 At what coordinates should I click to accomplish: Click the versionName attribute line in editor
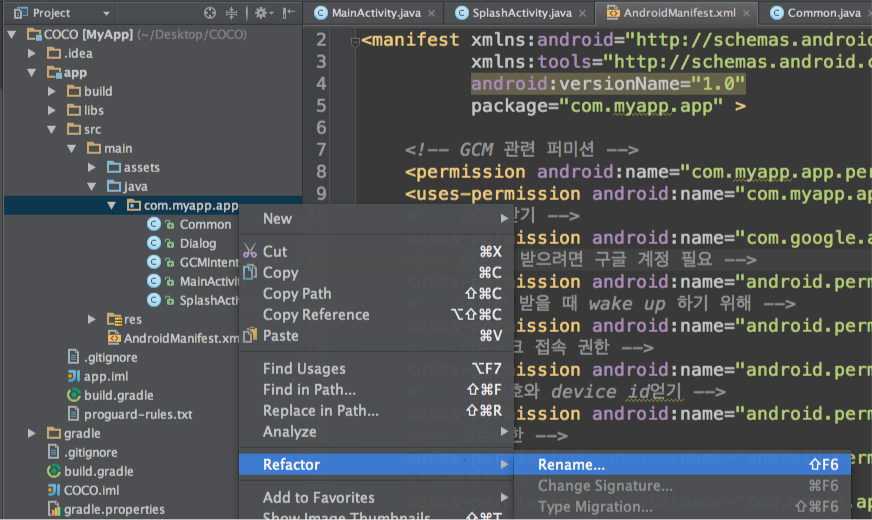(607, 84)
